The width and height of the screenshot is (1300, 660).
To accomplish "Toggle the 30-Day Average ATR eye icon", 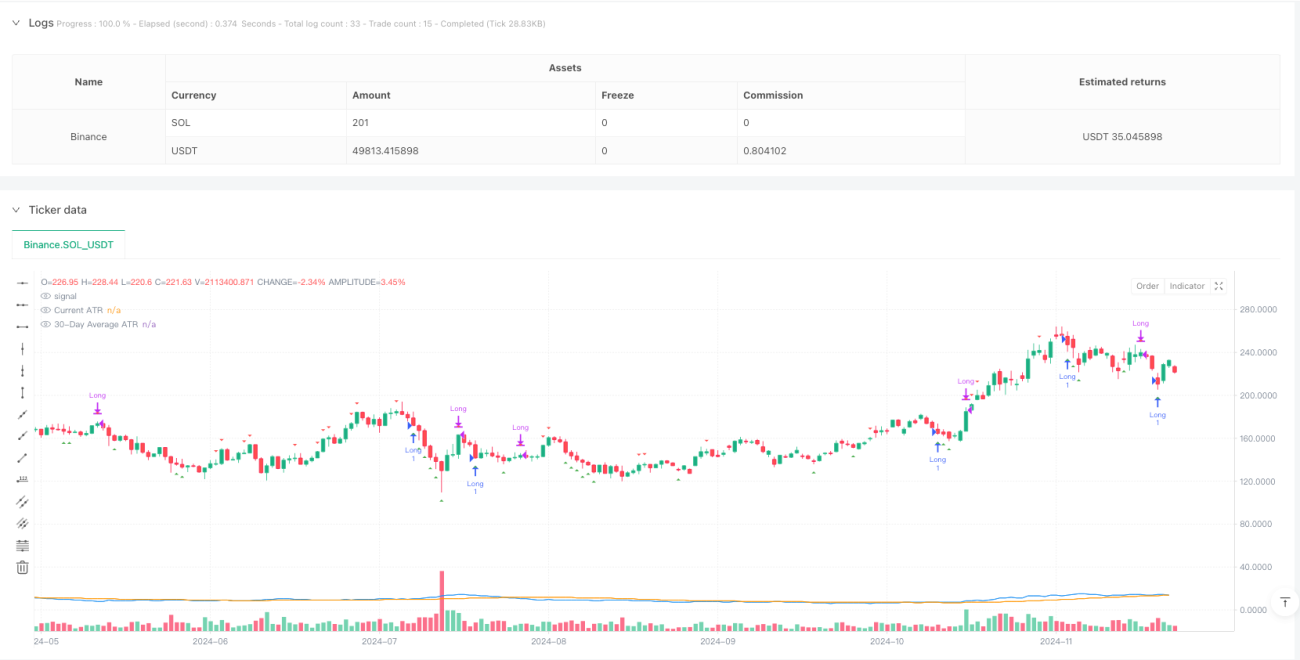I will [45, 324].
